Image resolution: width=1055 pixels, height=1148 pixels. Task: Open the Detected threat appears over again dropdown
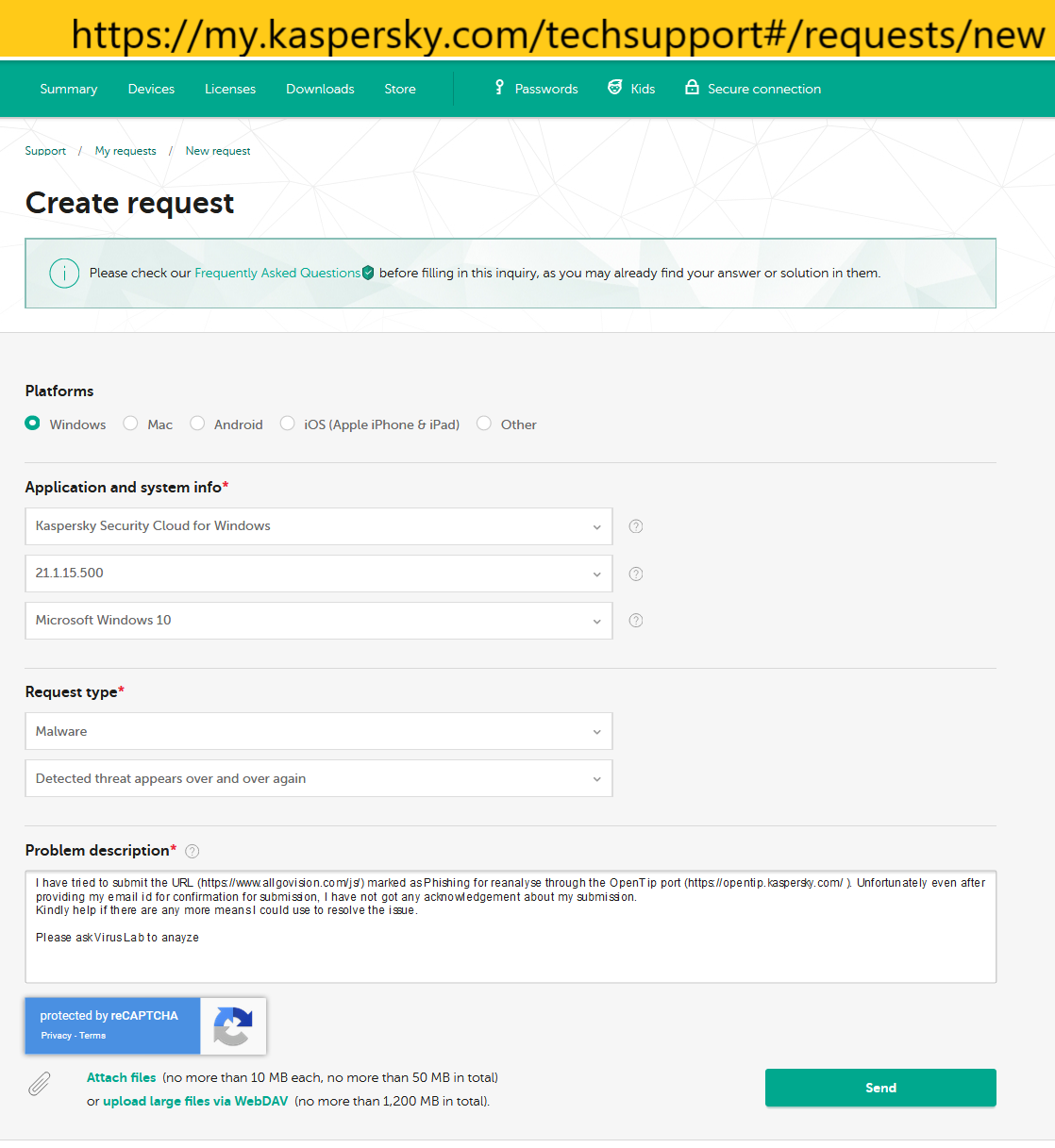[319, 778]
